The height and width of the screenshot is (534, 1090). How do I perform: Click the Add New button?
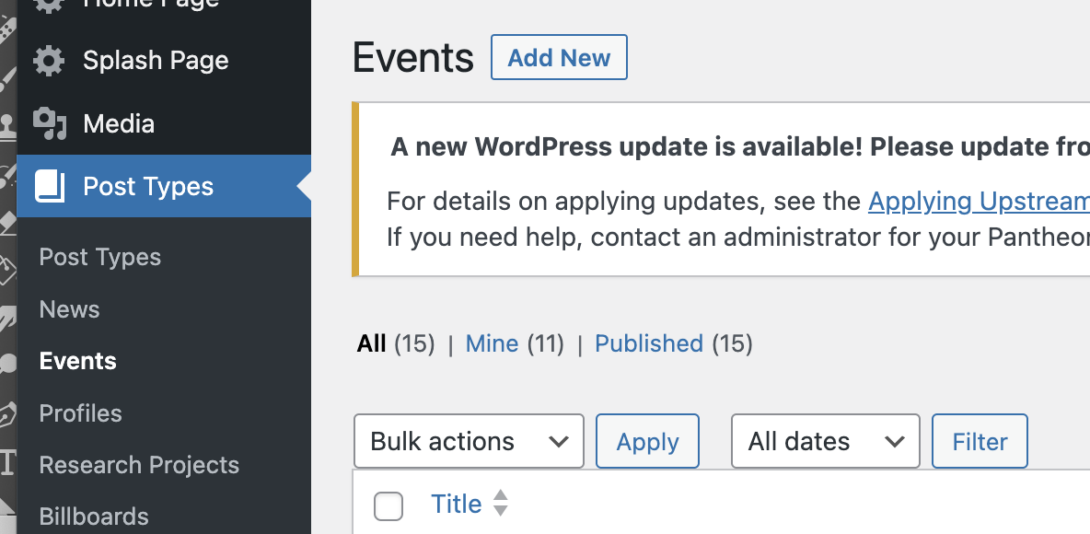coord(559,57)
